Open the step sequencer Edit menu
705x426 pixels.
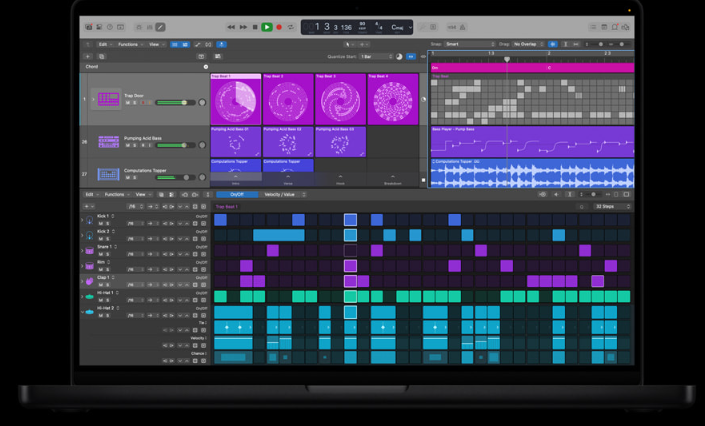(89, 195)
